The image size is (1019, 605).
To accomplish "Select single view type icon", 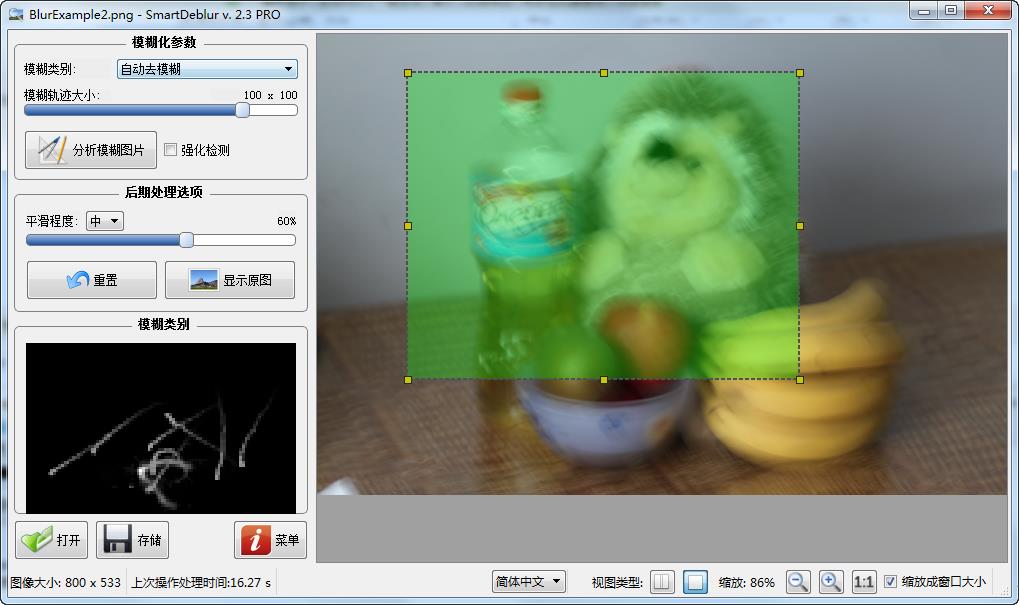I will [x=696, y=582].
